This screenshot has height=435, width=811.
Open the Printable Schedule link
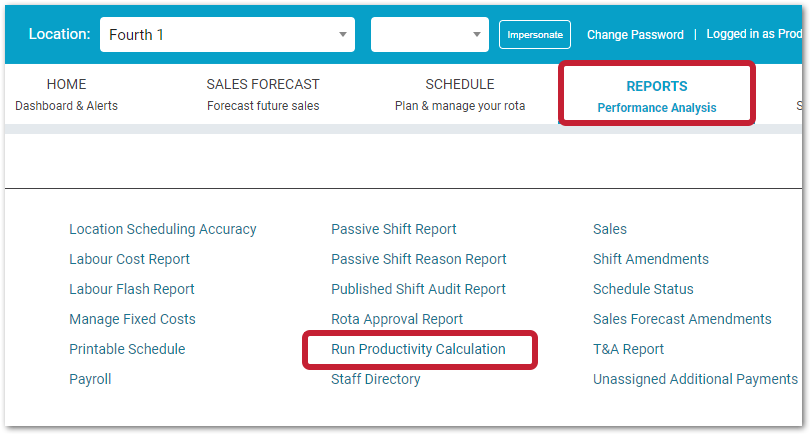point(127,349)
